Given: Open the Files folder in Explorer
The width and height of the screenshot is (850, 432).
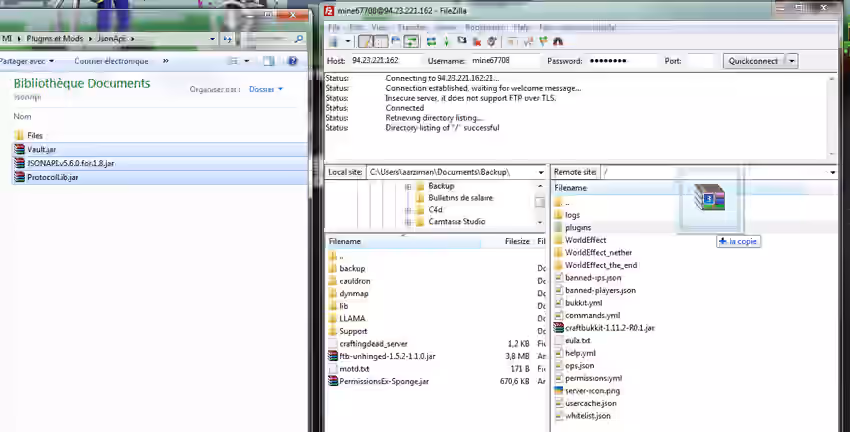Looking at the screenshot, I should click(35, 136).
